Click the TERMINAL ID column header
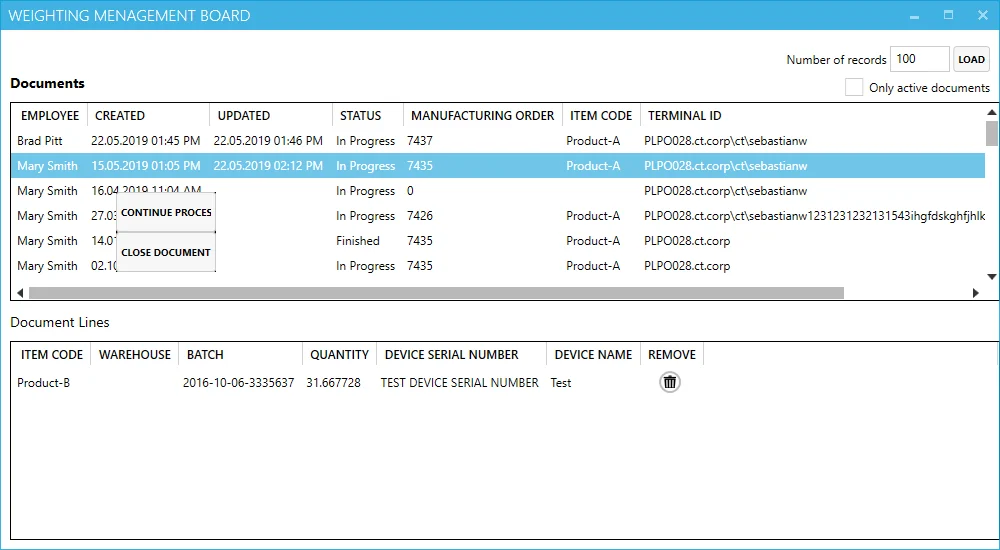Image resolution: width=1000 pixels, height=550 pixels. click(x=685, y=115)
